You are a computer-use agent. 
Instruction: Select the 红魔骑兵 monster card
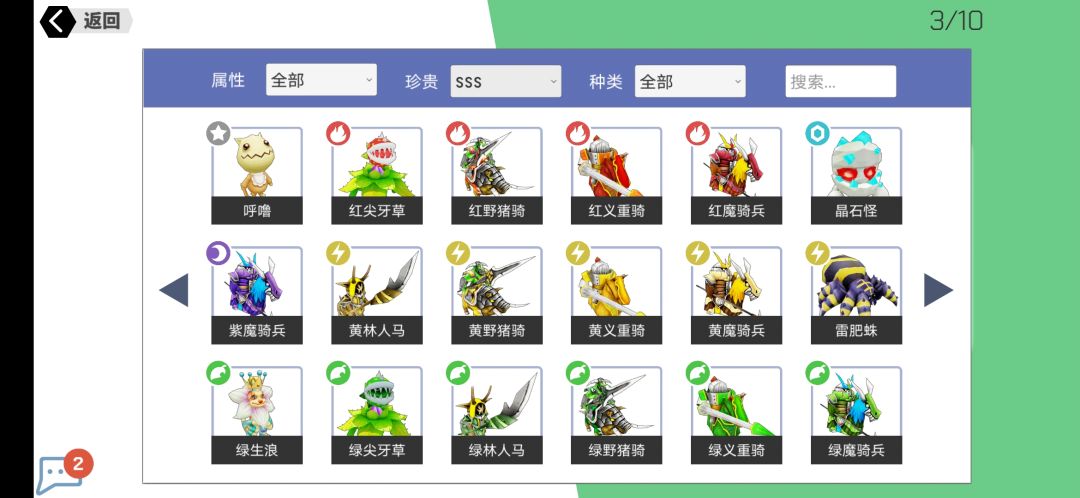tap(736, 176)
